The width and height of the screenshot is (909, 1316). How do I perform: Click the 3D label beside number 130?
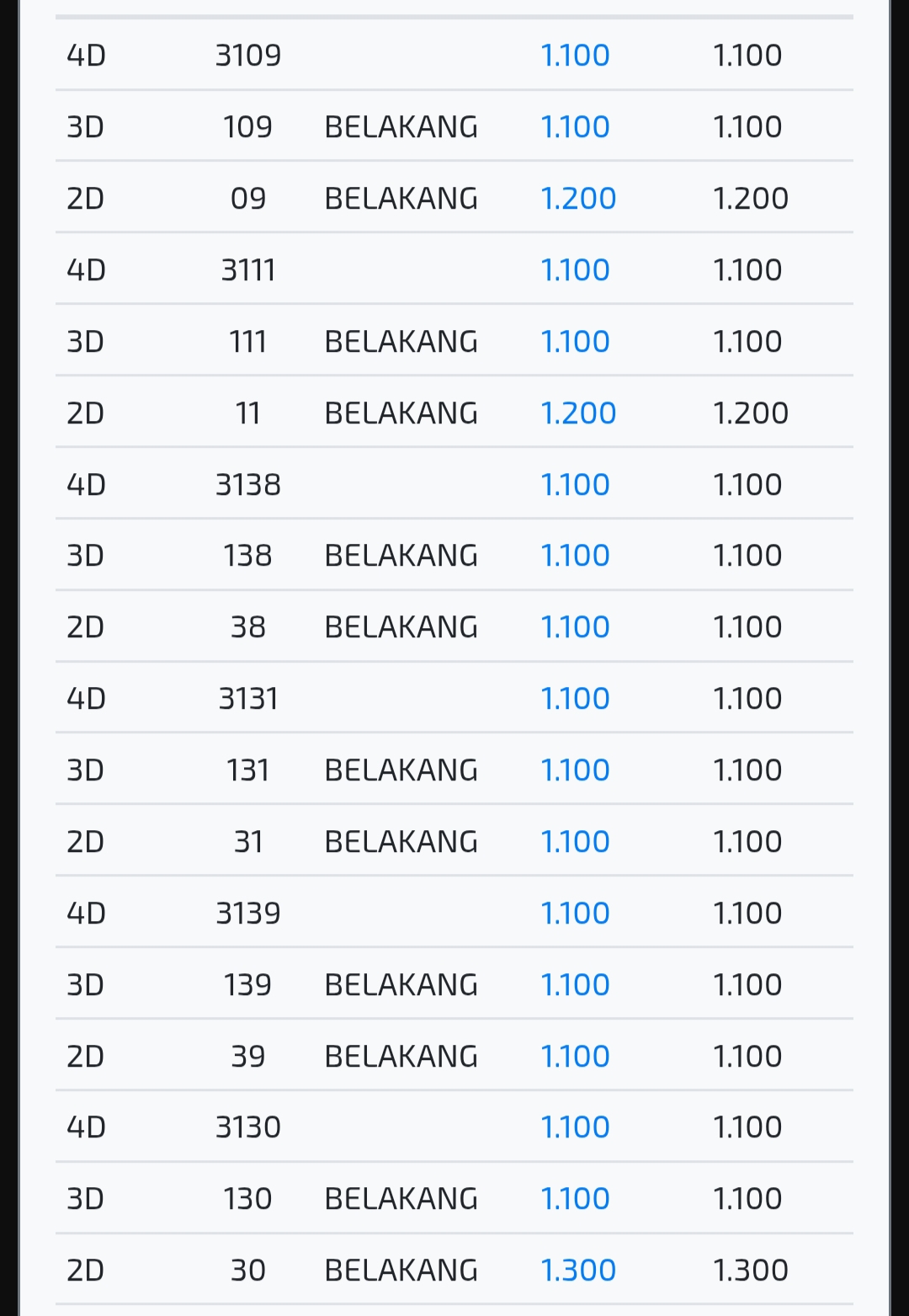tap(86, 1199)
